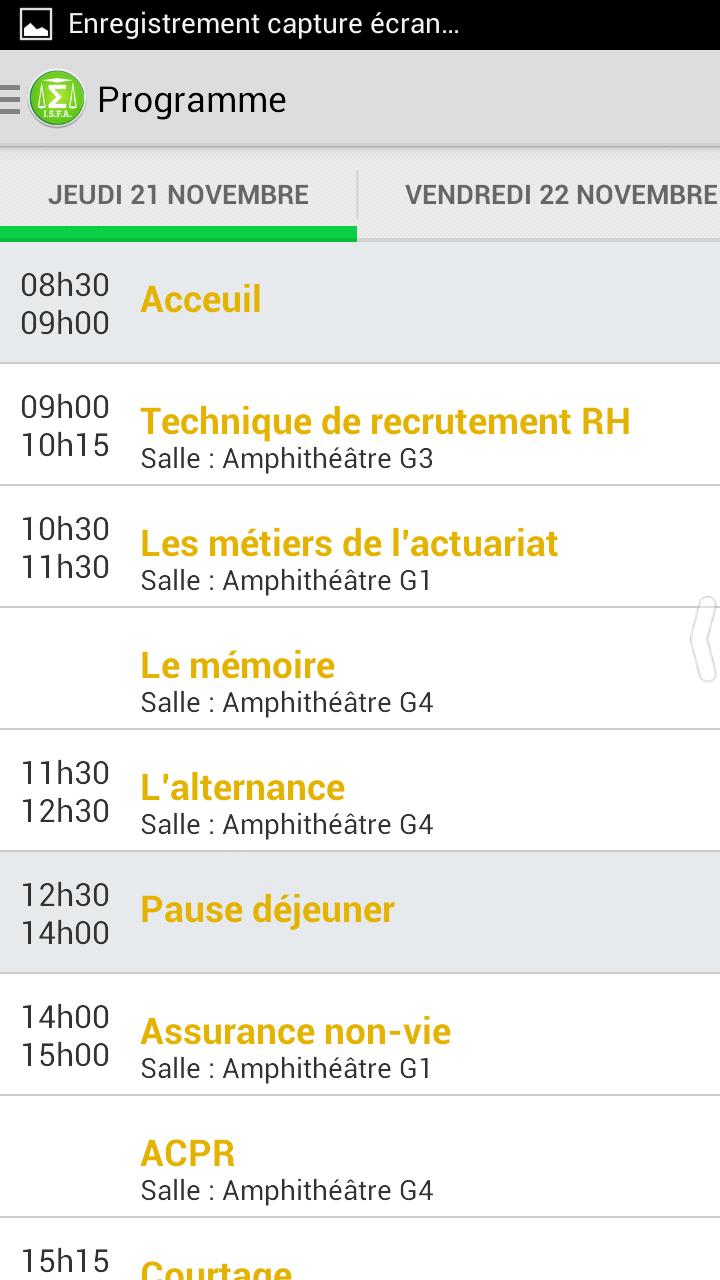This screenshot has height=1280, width=720.
Task: Select Les métiers de l'actuariat session
Action: (x=349, y=545)
